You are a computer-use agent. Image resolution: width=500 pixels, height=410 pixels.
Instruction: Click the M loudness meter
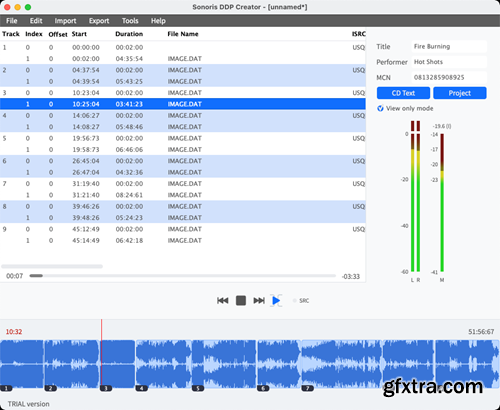point(442,203)
